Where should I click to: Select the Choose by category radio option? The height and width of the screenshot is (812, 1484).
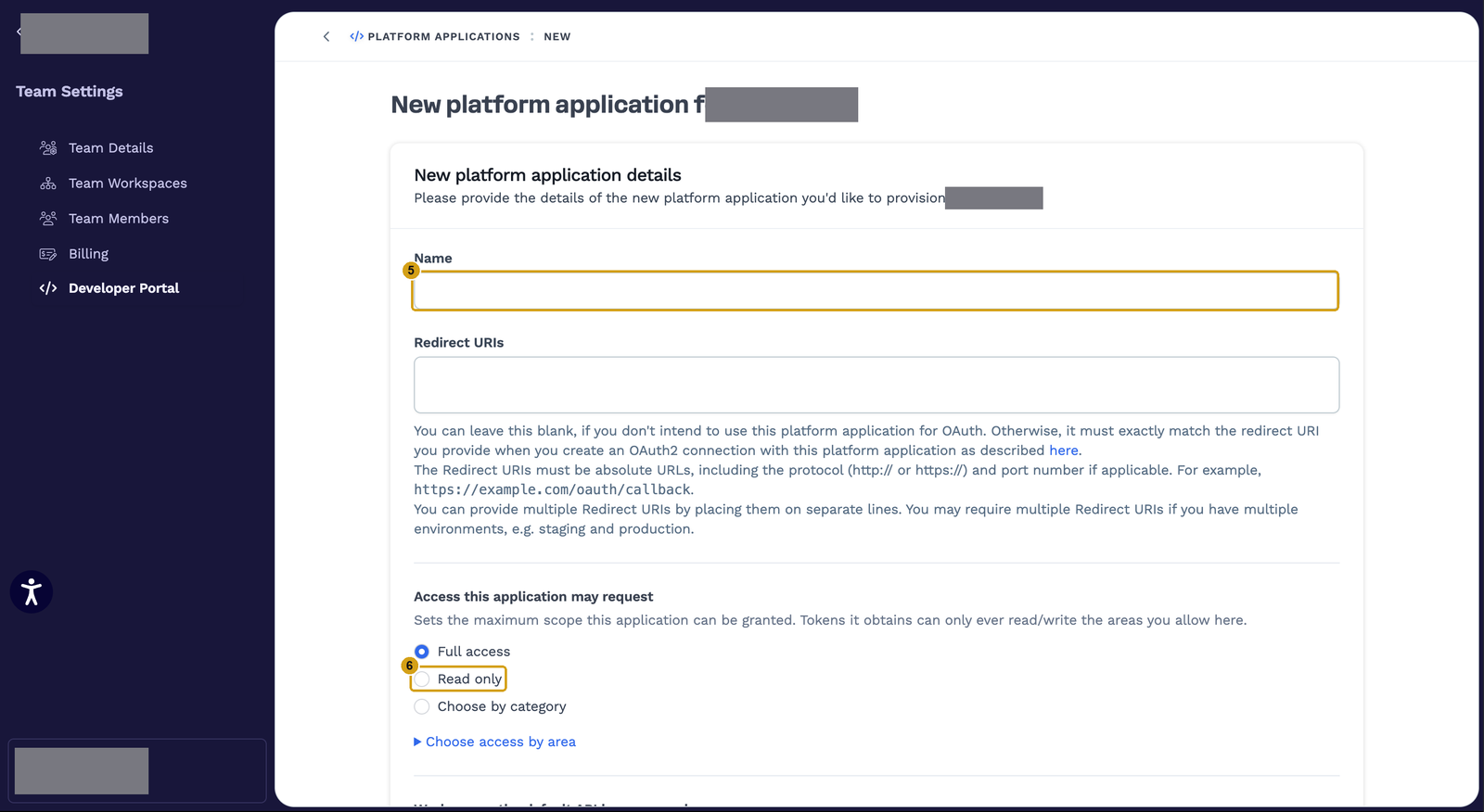422,706
